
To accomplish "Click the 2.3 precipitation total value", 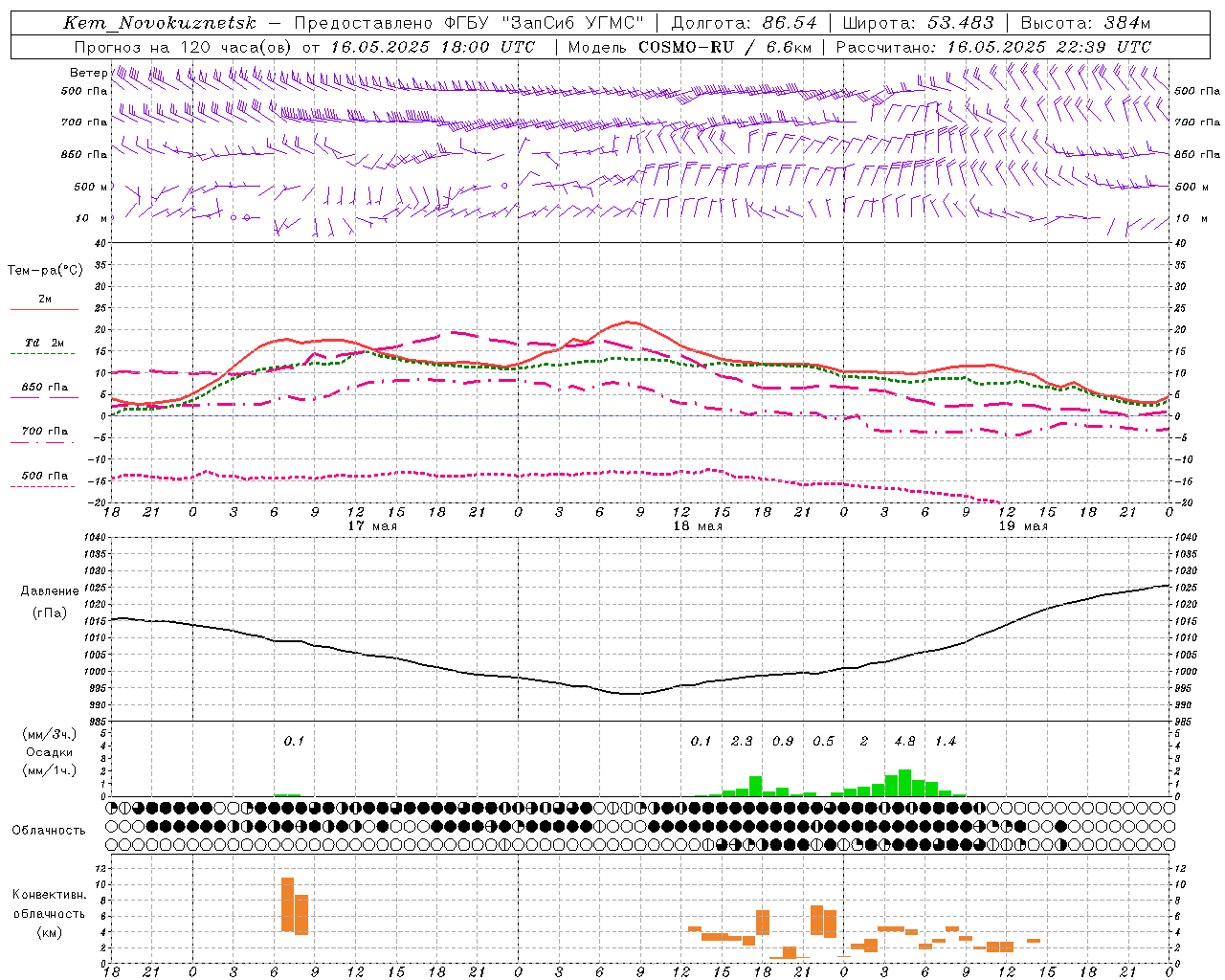I will point(742,741).
